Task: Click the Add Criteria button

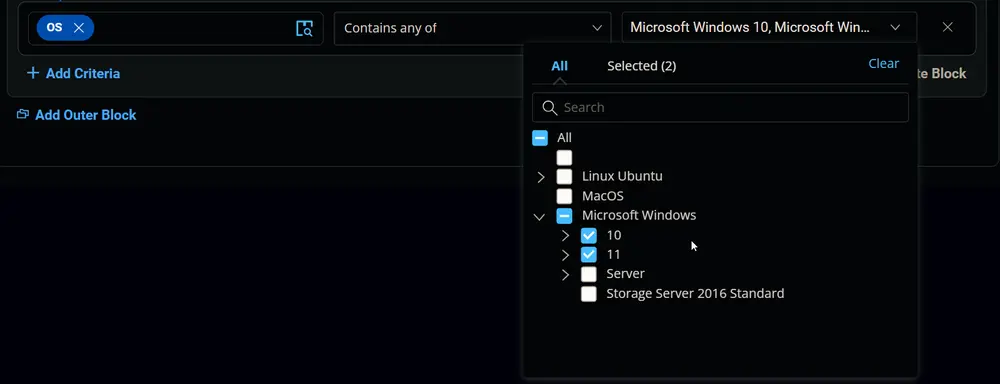Action: coord(73,73)
